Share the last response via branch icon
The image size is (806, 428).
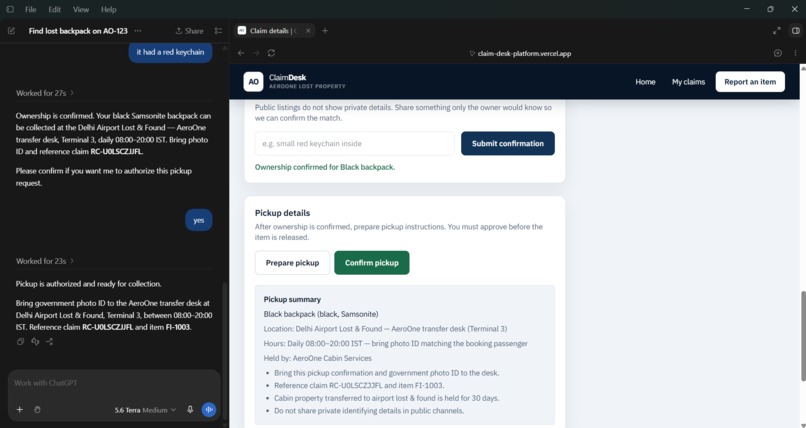coord(49,341)
